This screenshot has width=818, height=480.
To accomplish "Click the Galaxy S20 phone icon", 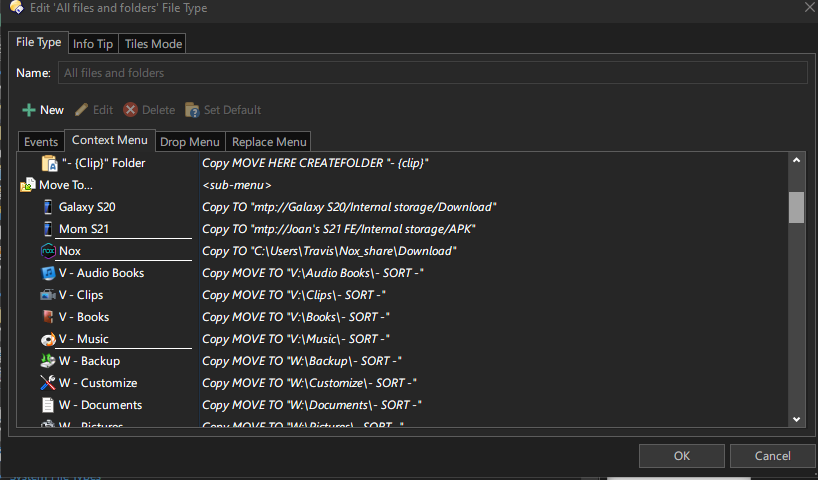I will tap(48, 207).
